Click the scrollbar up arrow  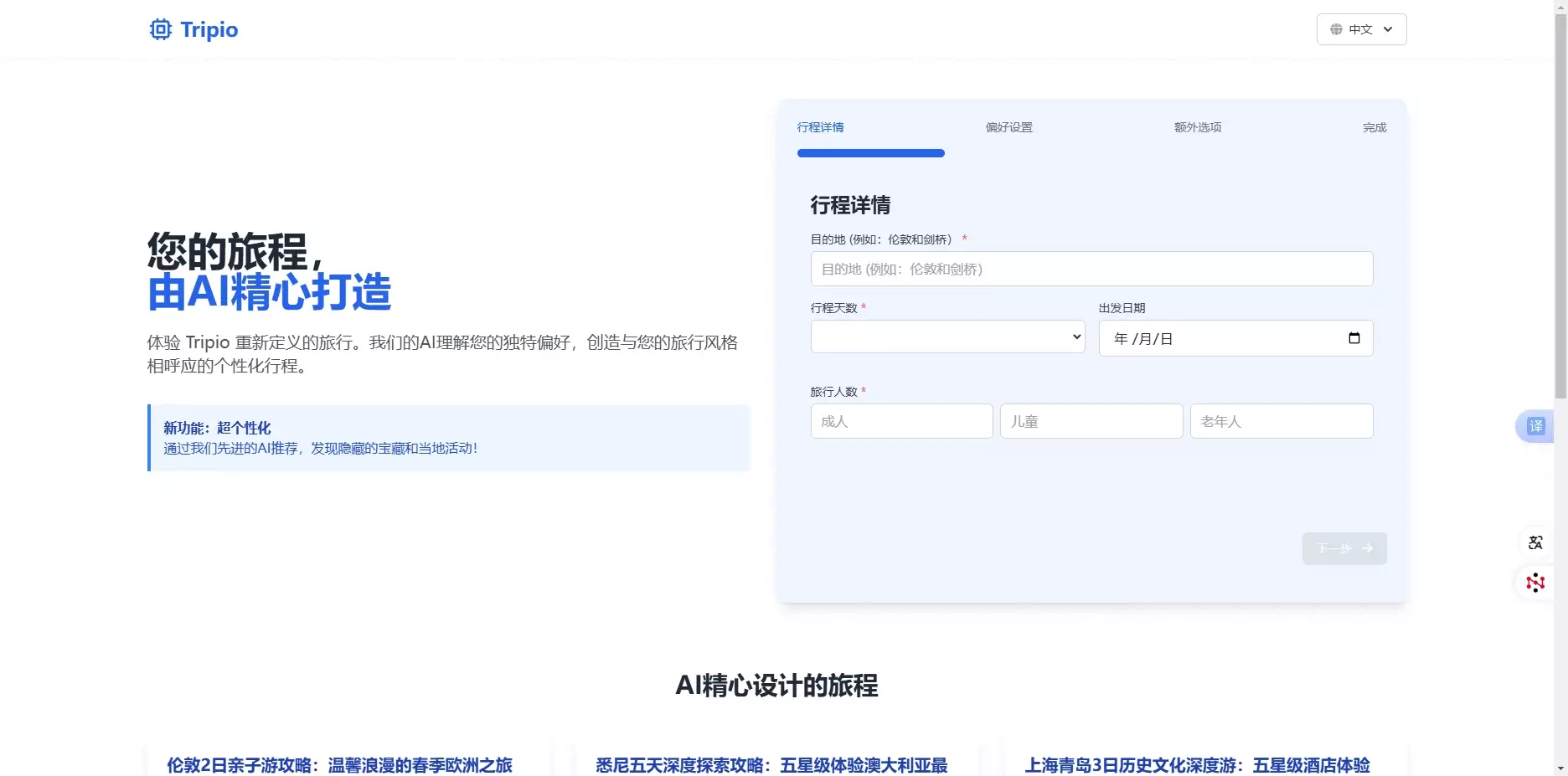1560,6
